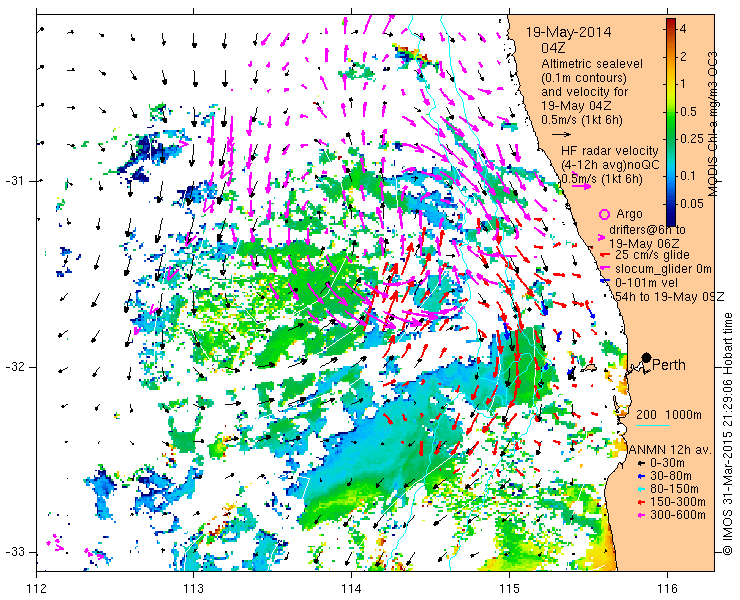Click the color bar value 0.05
Viewport: 740px width, 600px height.
click(x=692, y=203)
